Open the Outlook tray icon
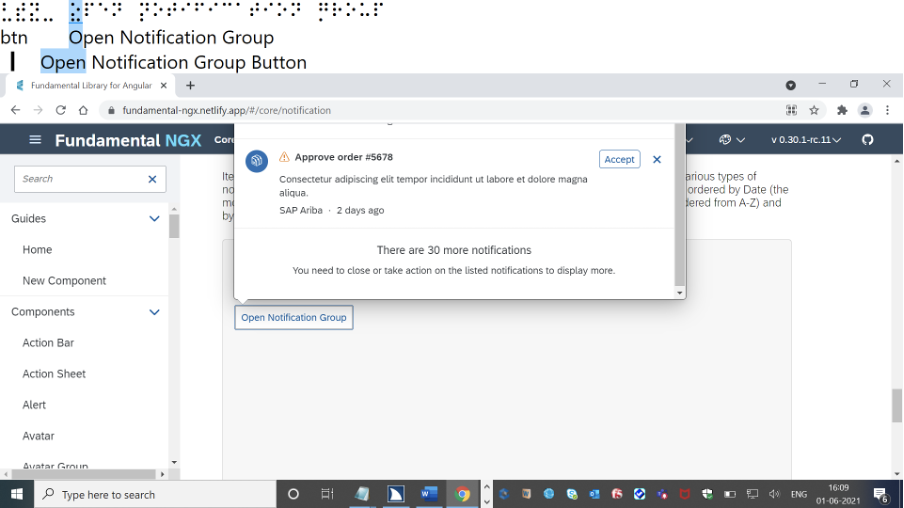 pyautogui.click(x=594, y=494)
